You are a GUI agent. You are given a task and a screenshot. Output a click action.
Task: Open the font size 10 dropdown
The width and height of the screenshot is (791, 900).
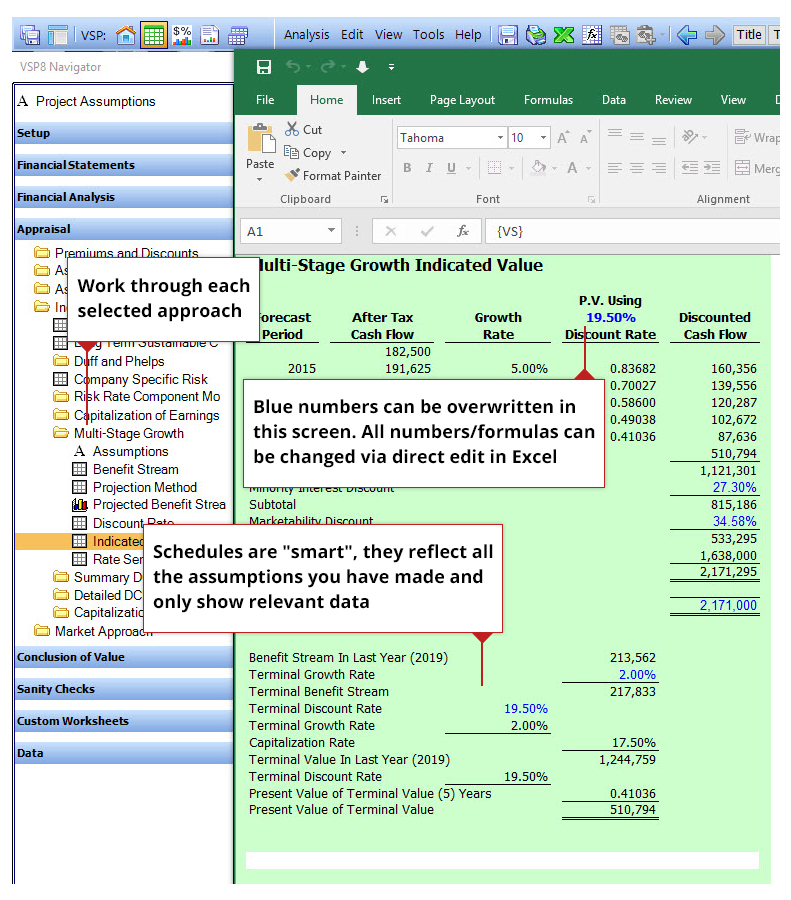coord(543,138)
